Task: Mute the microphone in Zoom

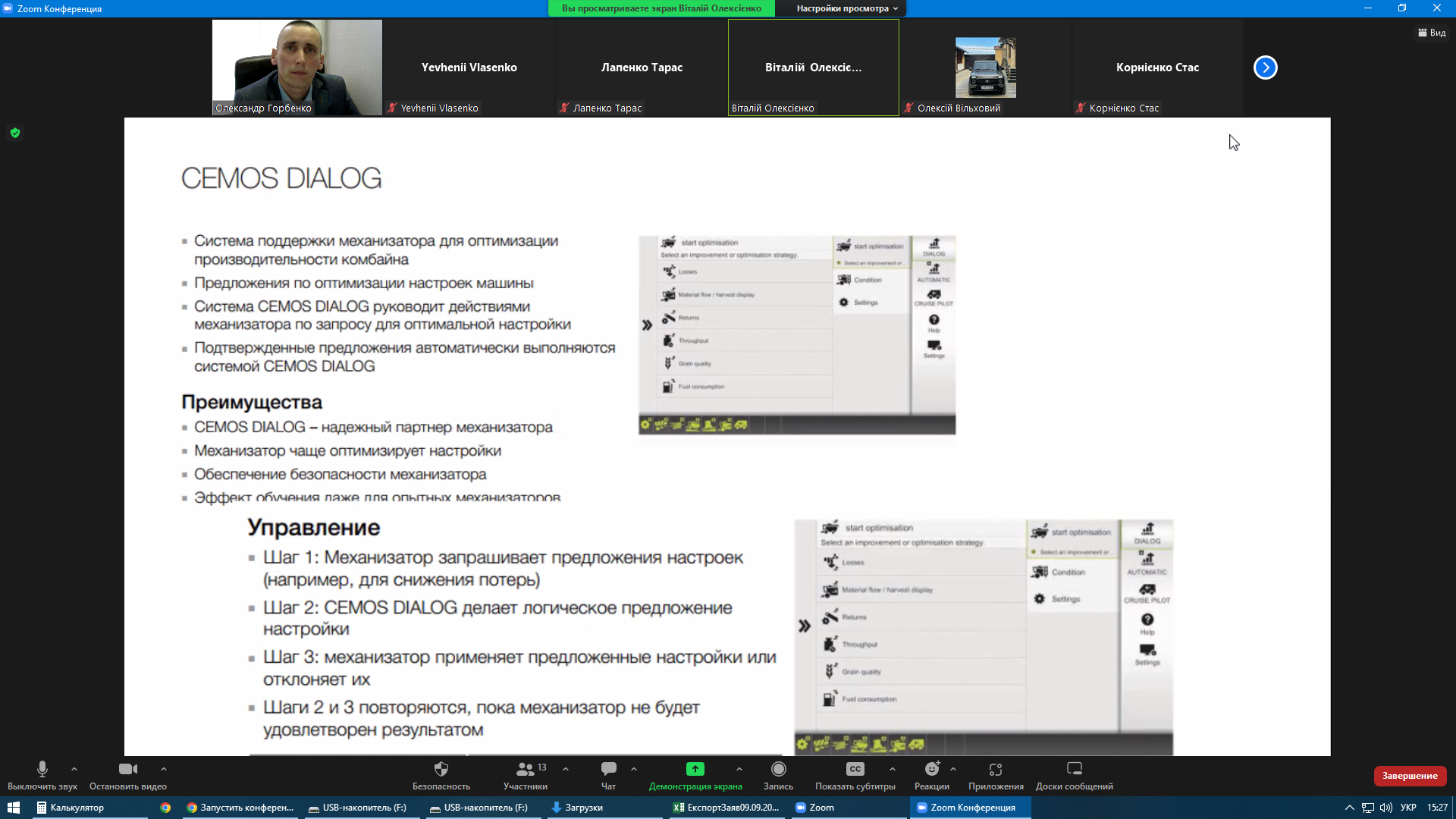Action: (x=42, y=775)
